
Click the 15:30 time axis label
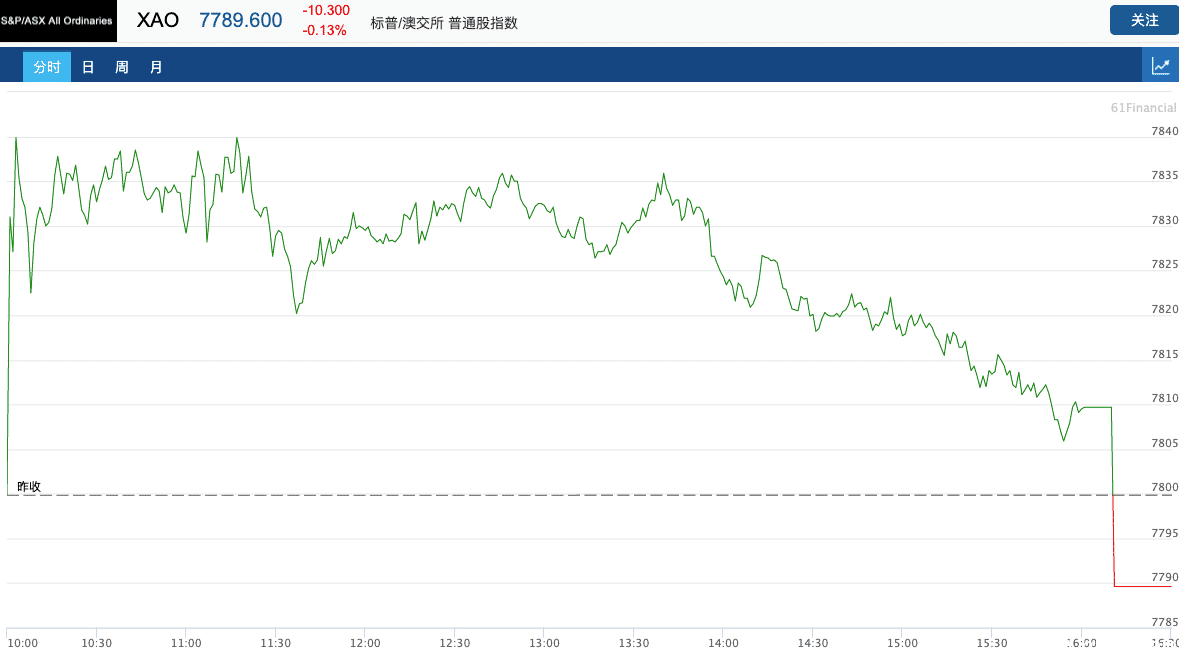(992, 643)
